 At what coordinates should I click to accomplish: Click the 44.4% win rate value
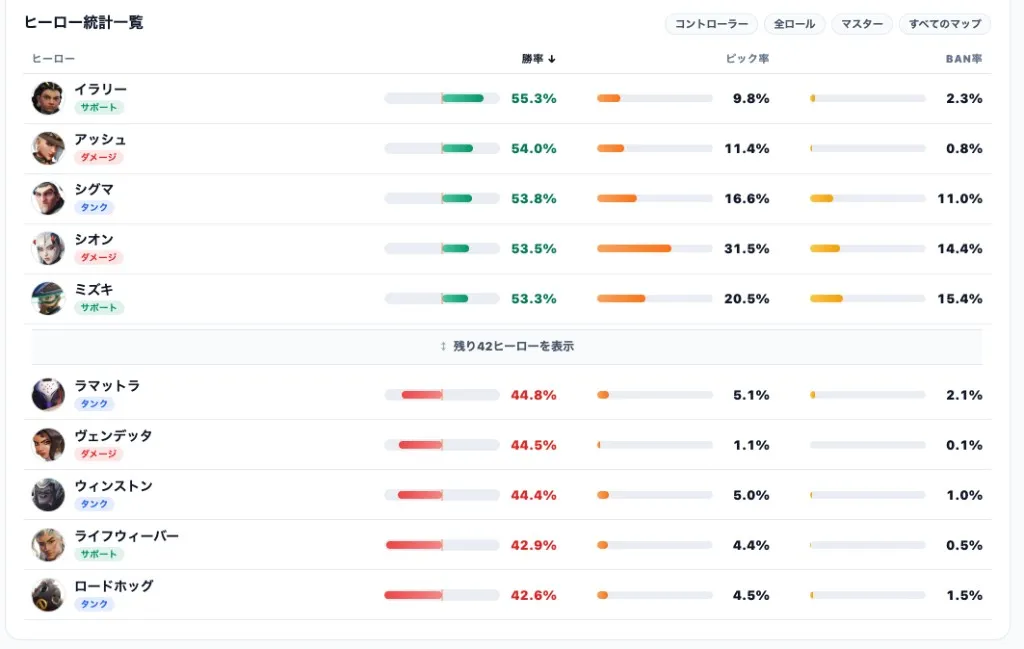pos(534,496)
